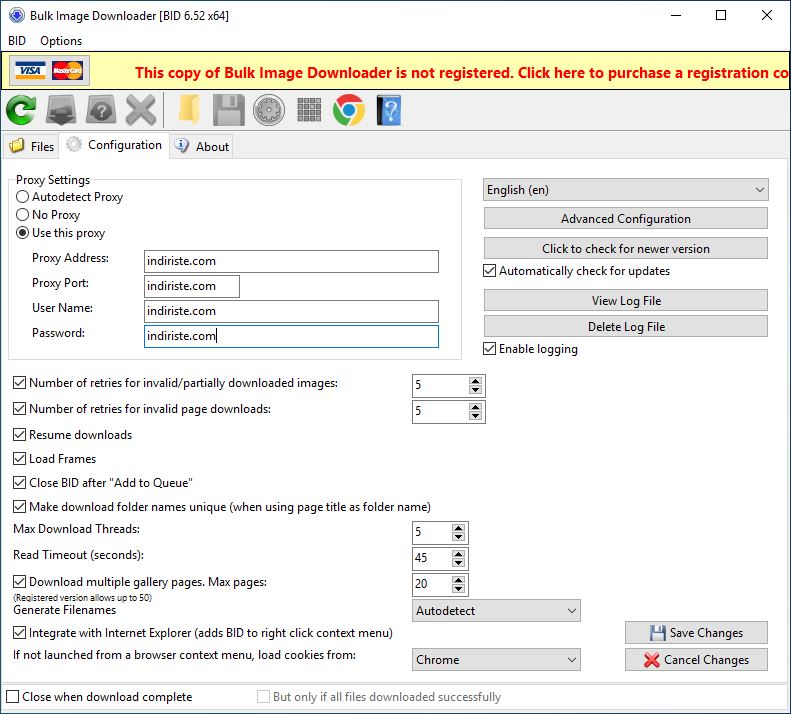Increase Read Timeout seconds
The height and width of the screenshot is (714, 791).
pos(458,554)
